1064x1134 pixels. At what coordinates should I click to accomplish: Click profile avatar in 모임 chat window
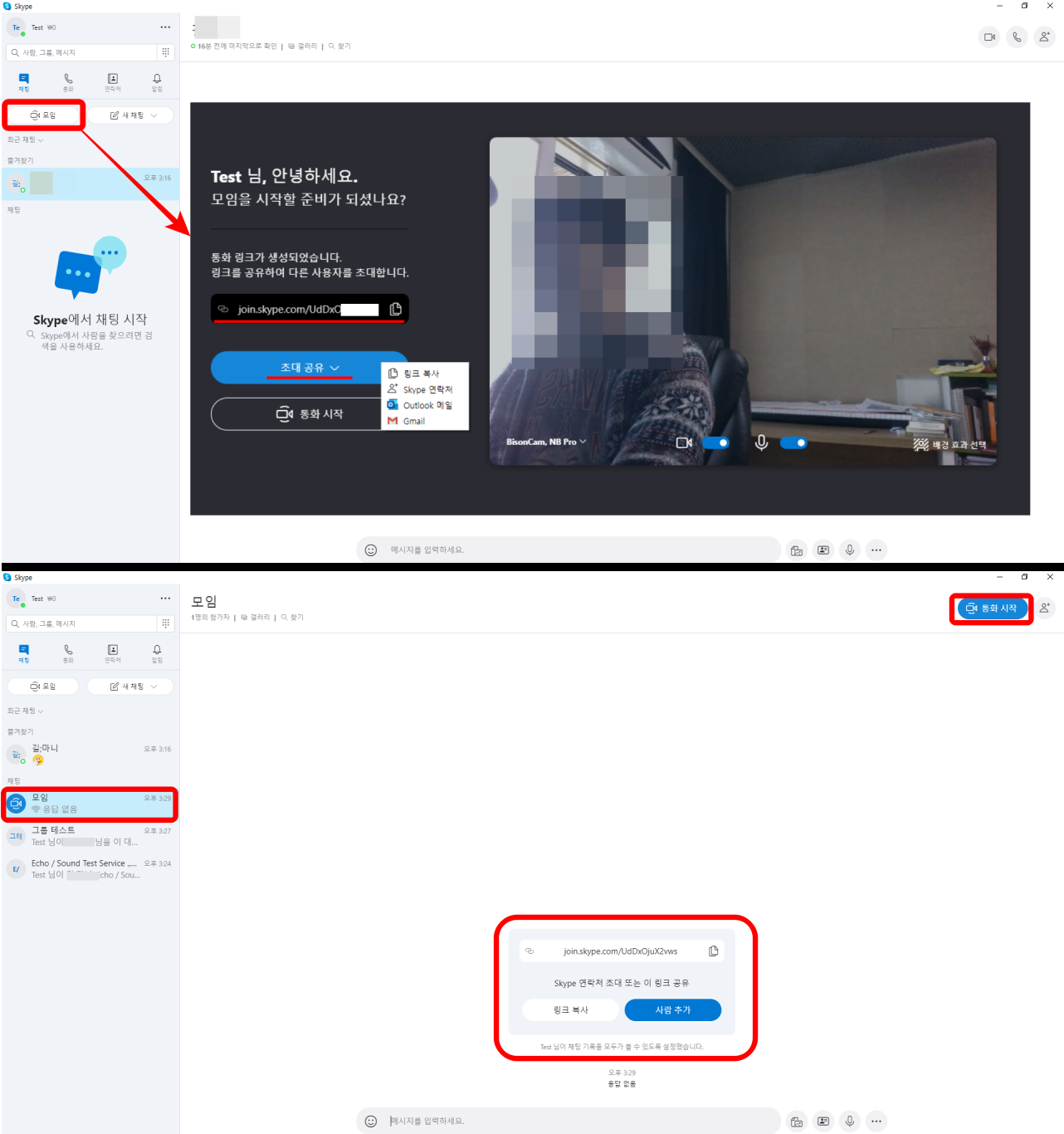[16, 599]
